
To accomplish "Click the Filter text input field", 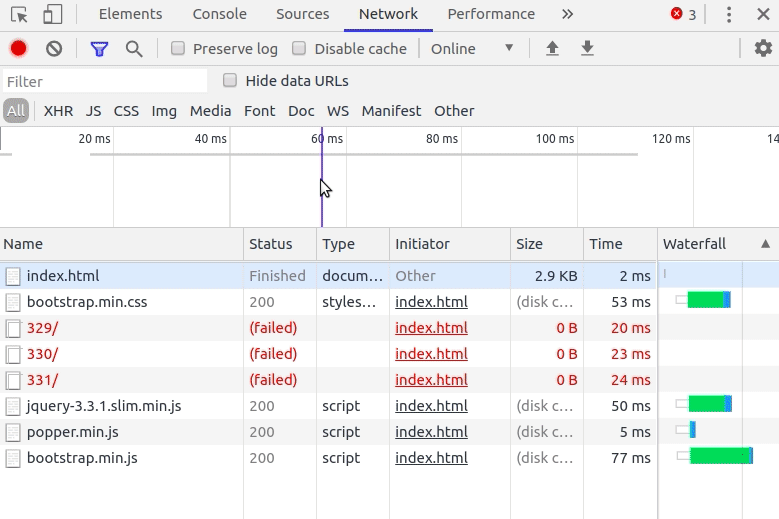I will click(x=105, y=81).
